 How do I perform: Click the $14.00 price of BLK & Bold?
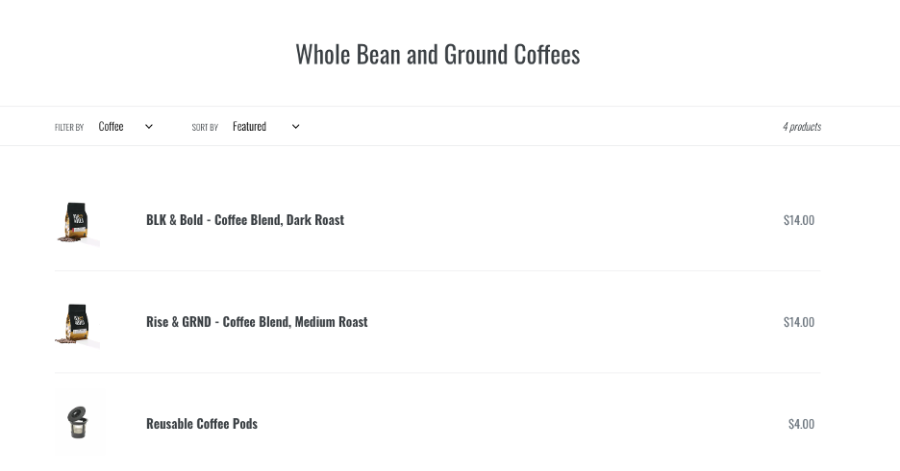pyautogui.click(x=798, y=220)
